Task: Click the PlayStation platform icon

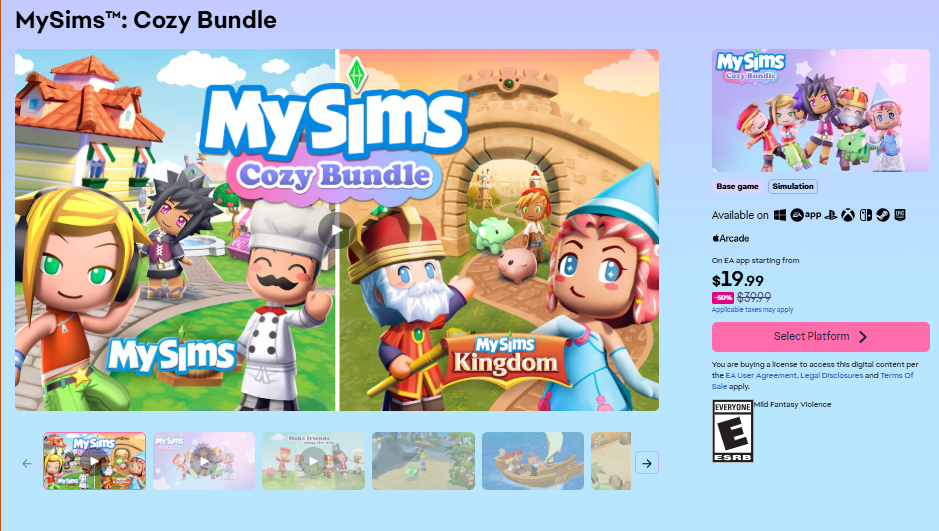Action: coord(831,216)
